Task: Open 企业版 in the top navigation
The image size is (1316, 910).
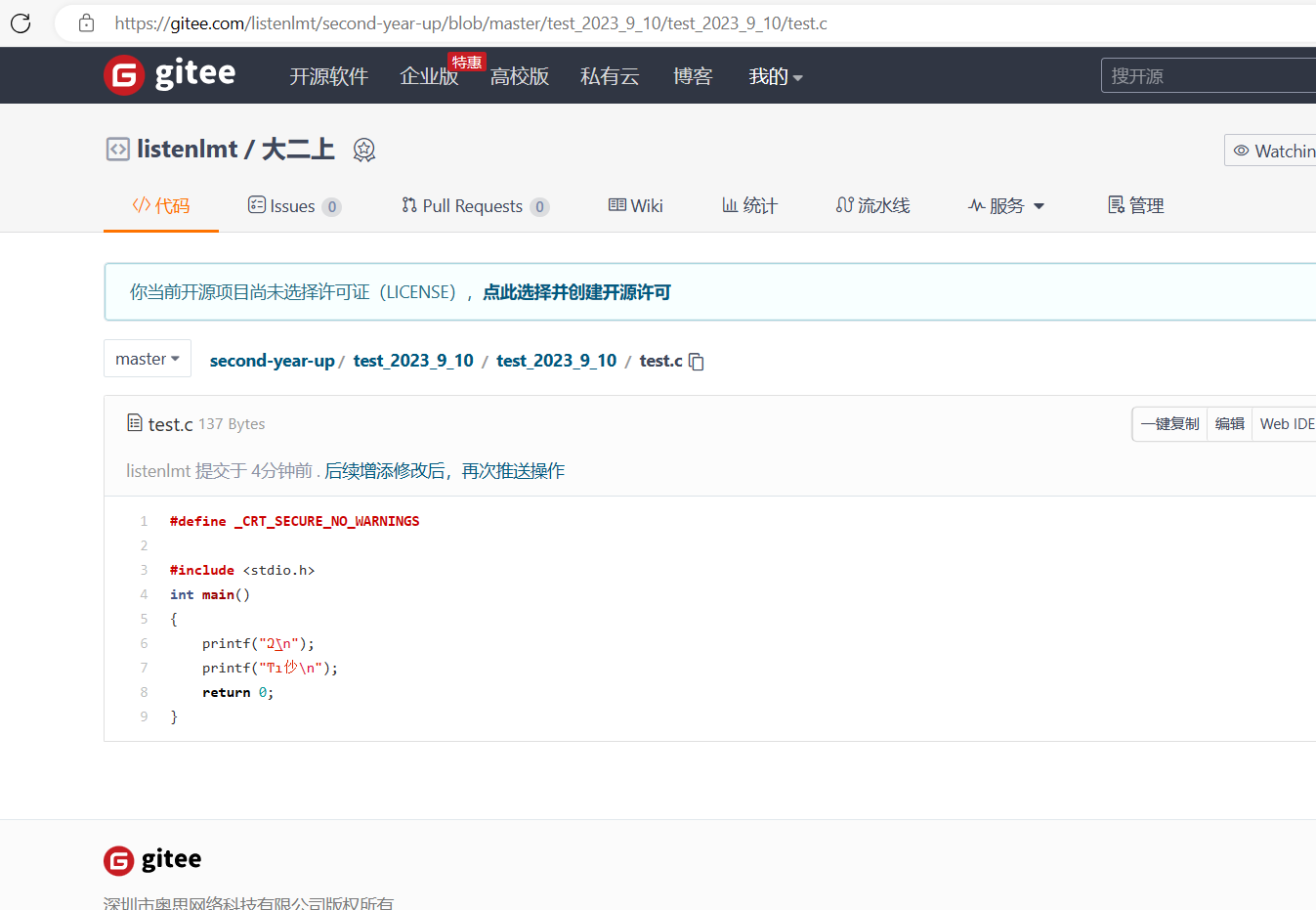Action: 429,76
